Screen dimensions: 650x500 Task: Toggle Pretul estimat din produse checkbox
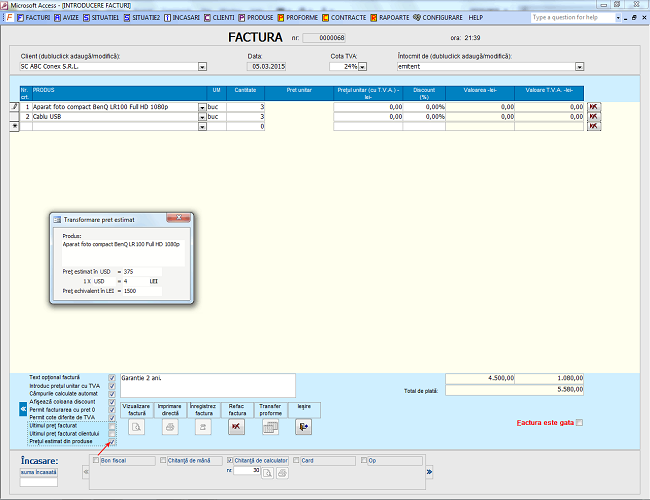112,442
